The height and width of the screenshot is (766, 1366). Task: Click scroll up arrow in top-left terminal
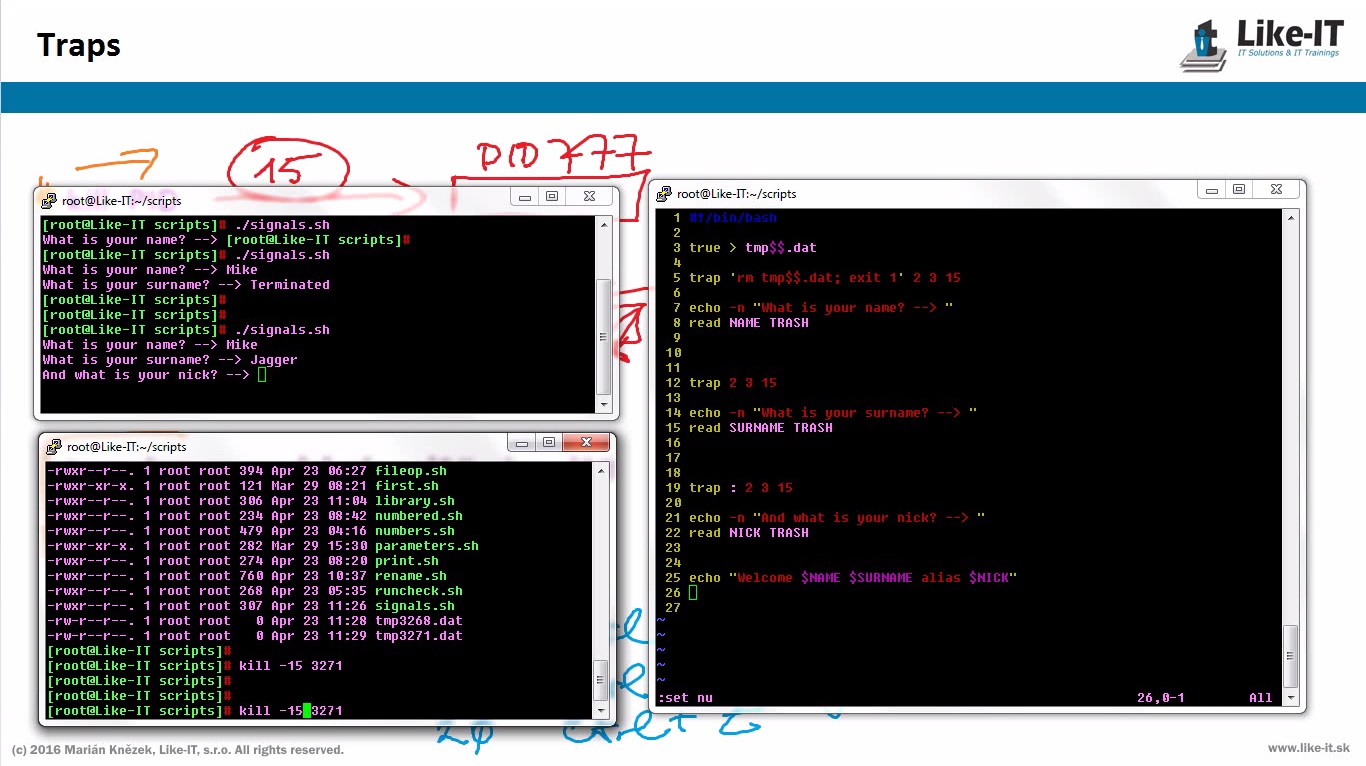603,225
